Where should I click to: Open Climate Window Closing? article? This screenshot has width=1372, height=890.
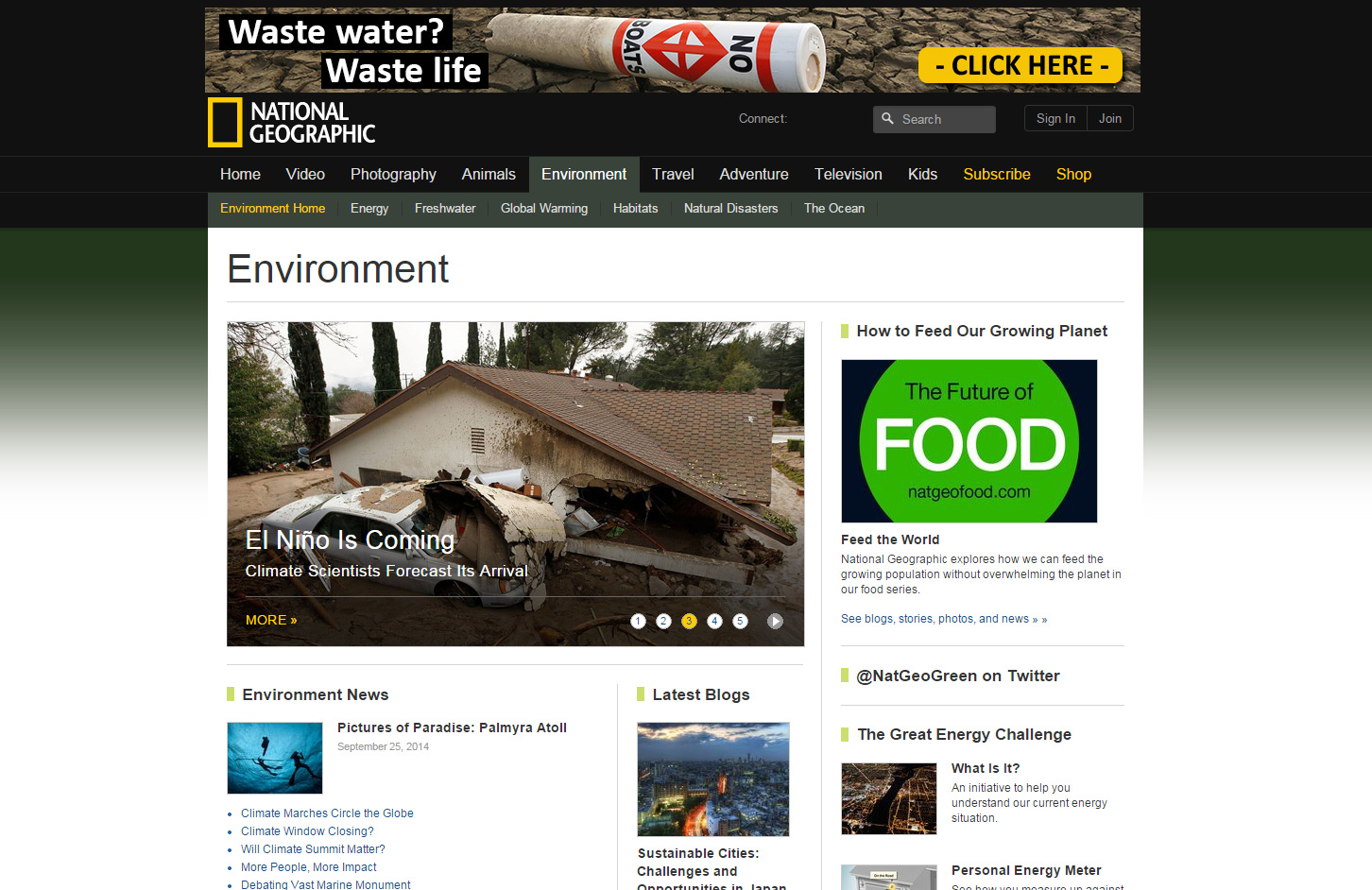tap(307, 831)
